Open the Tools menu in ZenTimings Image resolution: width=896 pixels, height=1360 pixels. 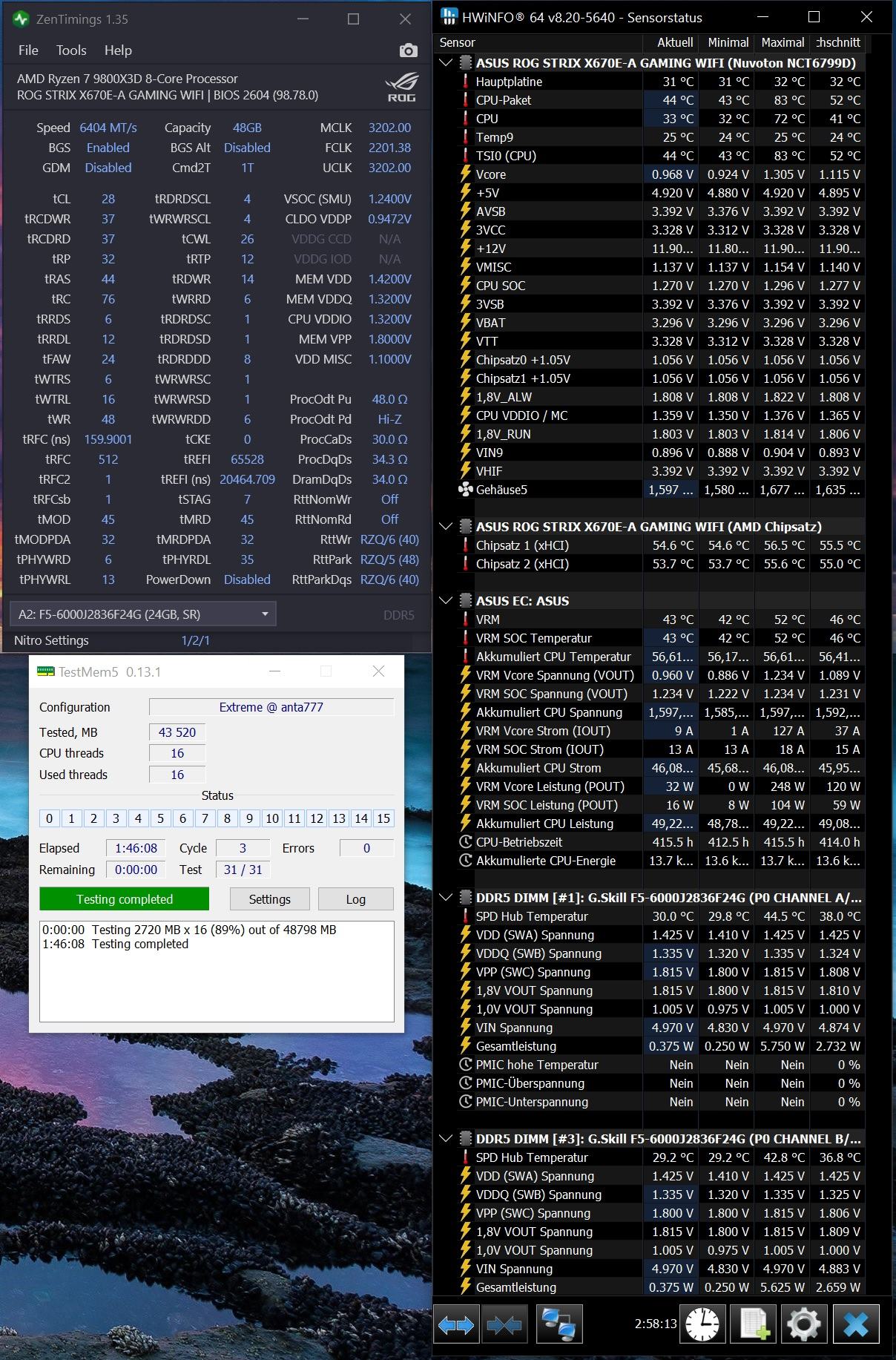71,50
